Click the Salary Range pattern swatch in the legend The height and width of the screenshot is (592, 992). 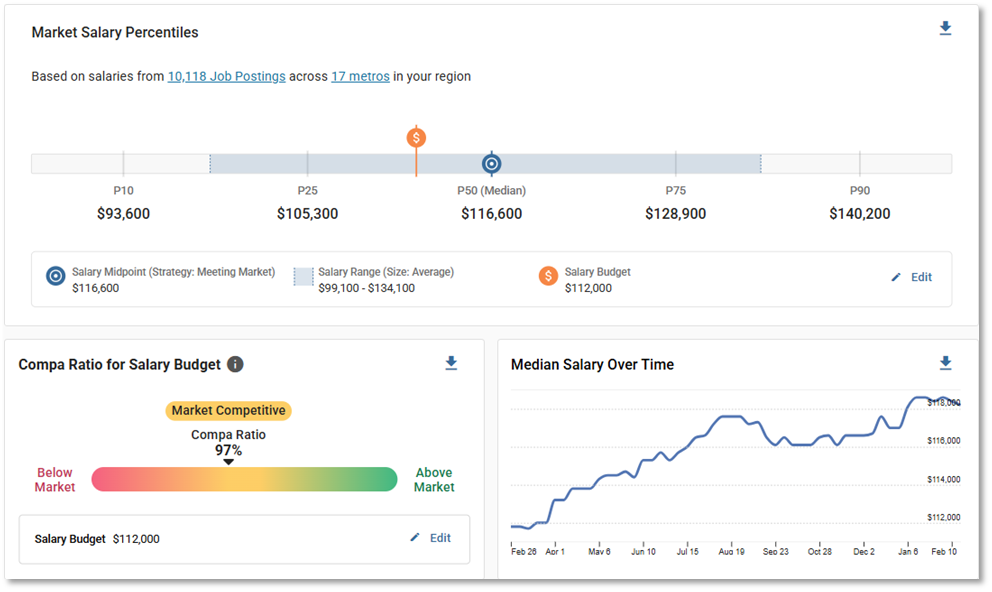click(303, 276)
